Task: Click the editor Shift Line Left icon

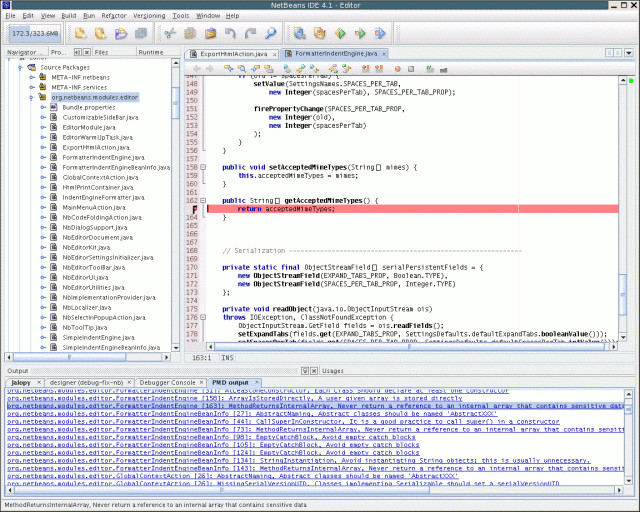Action: point(365,69)
